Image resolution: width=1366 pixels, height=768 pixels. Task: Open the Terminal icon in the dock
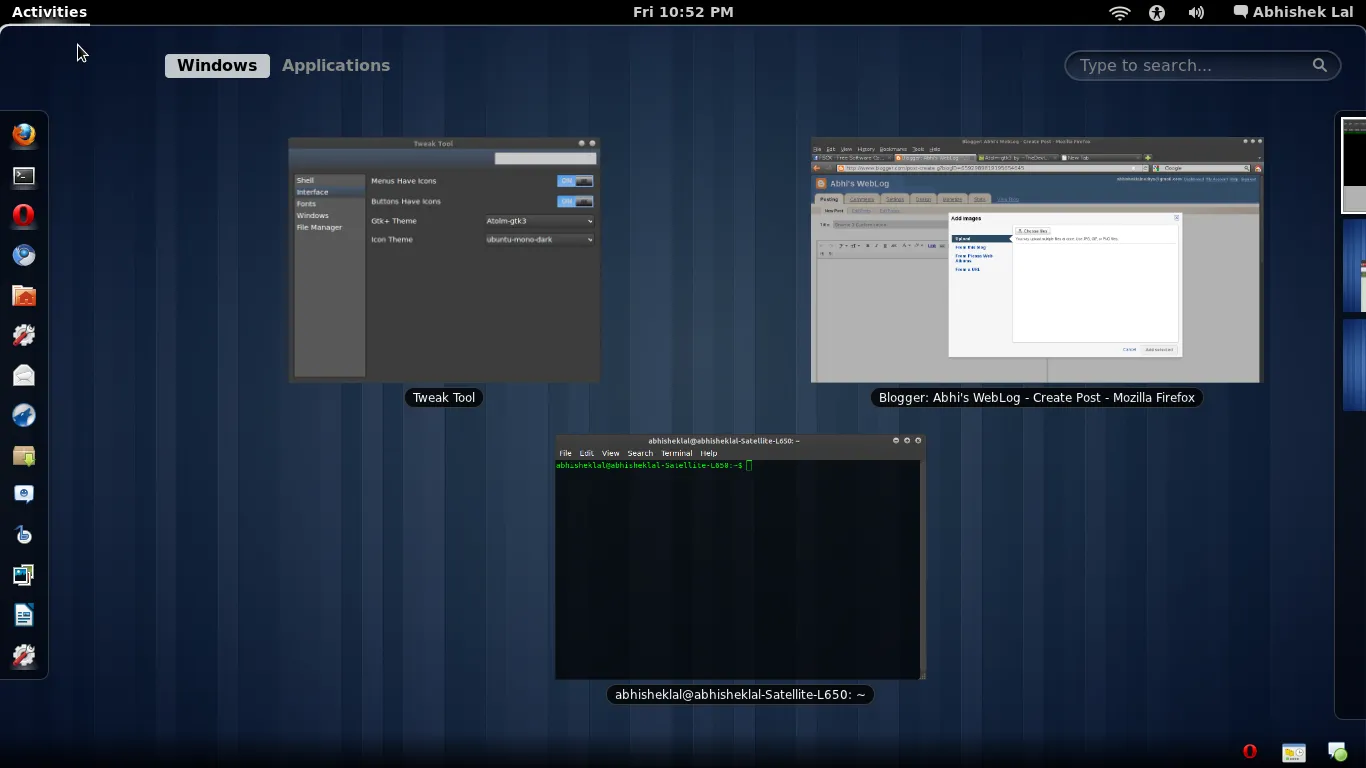pos(23,176)
